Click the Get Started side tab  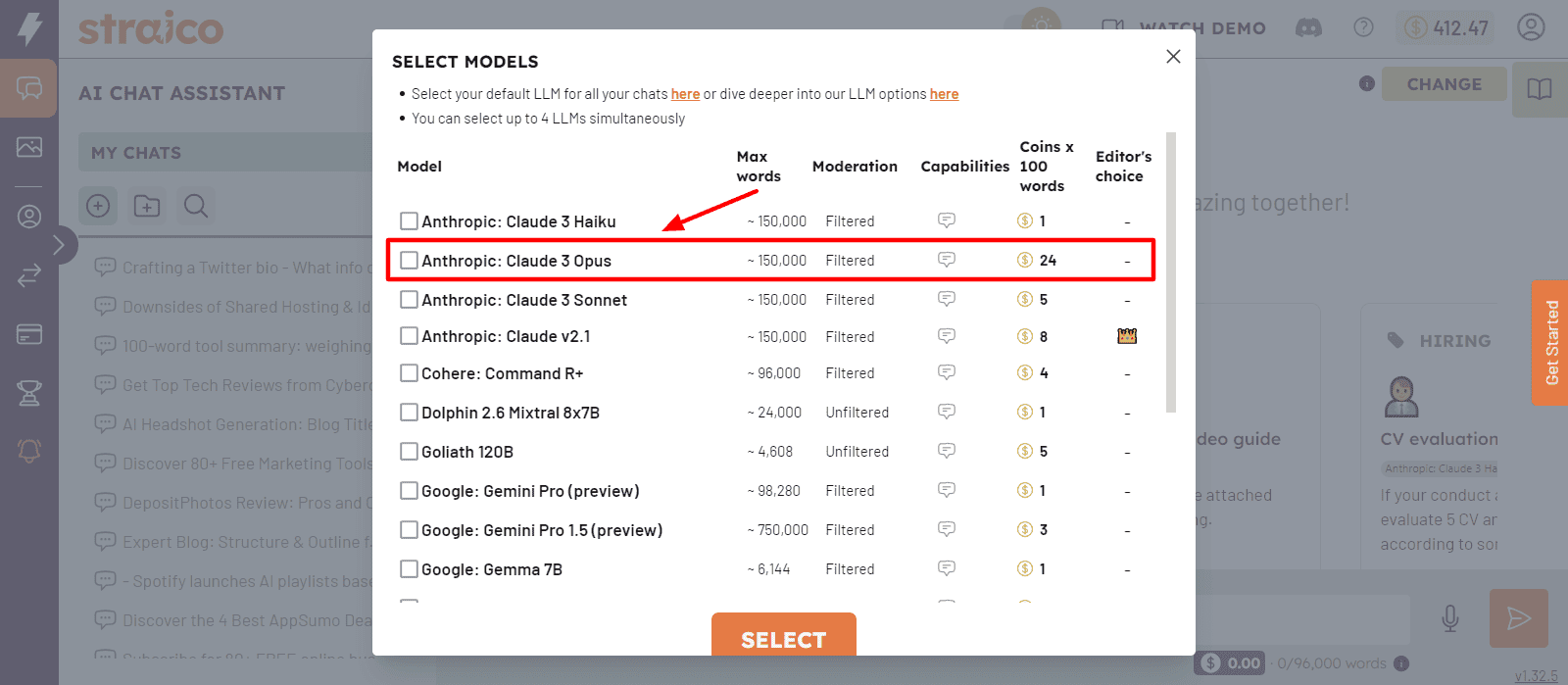point(1551,342)
